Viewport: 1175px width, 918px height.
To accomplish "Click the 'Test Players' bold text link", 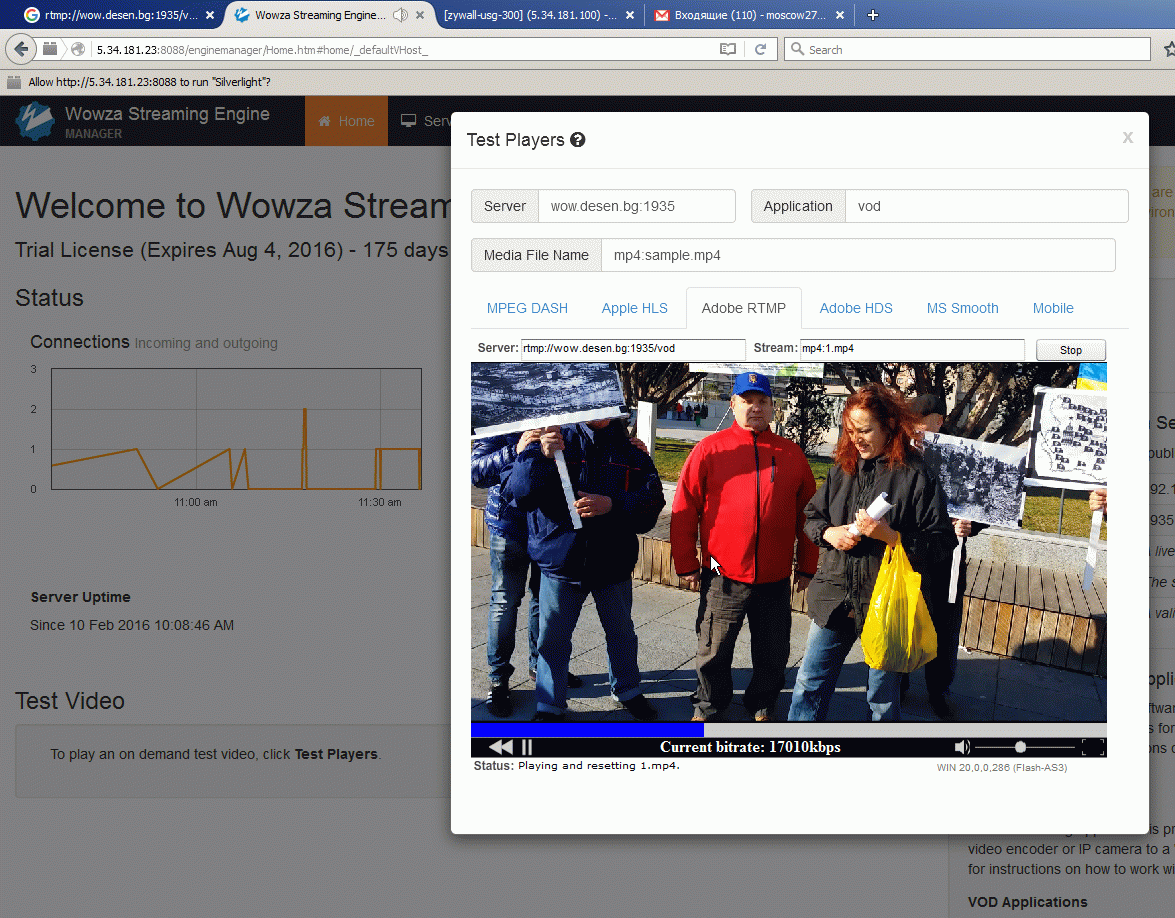I will 336,754.
